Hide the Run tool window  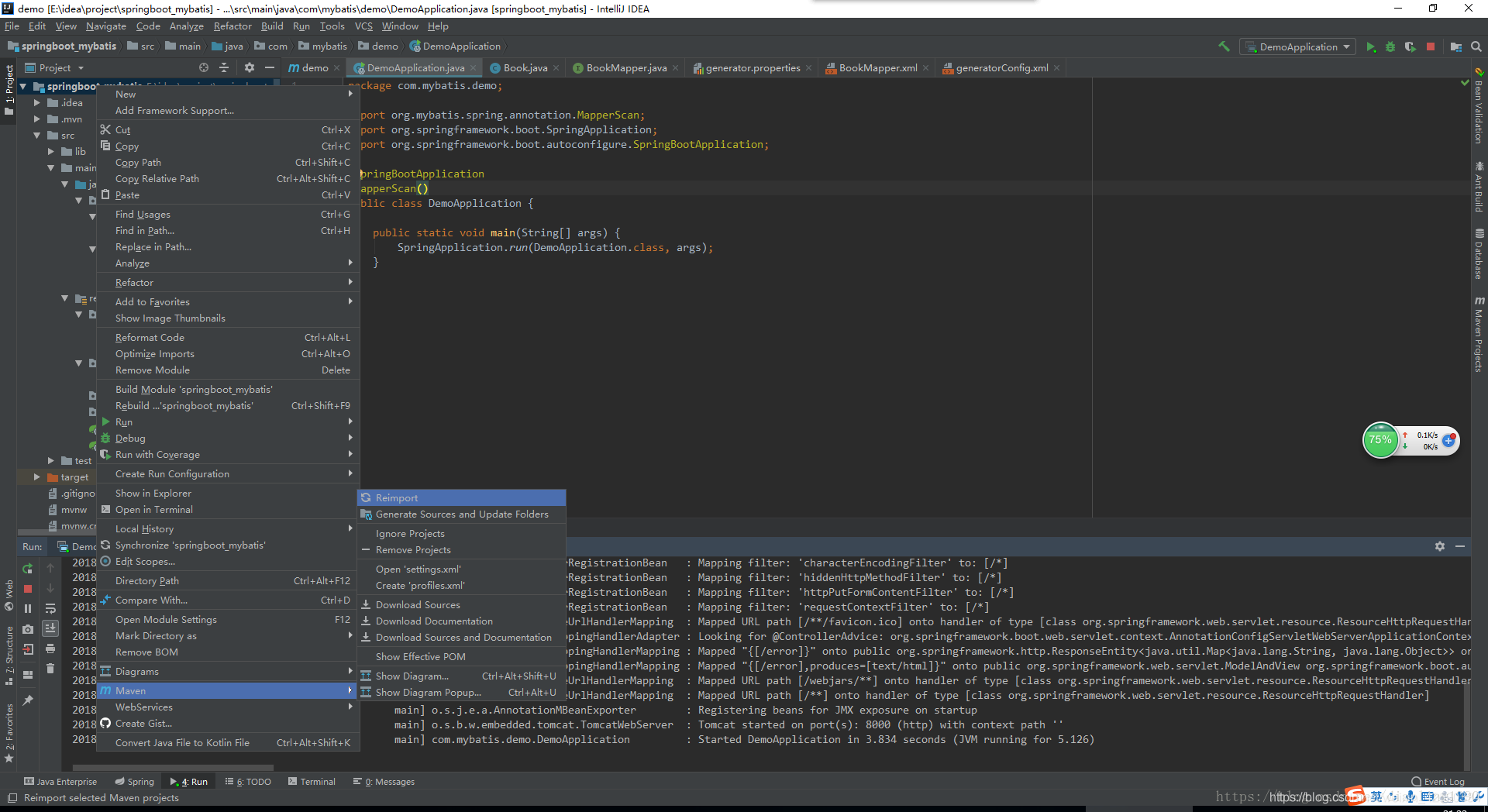point(1460,546)
